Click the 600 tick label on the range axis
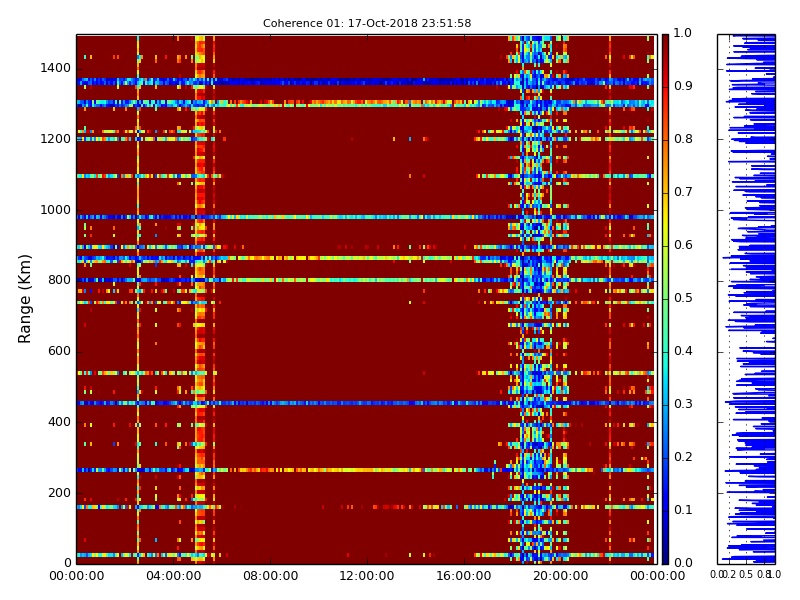Image resolution: width=800 pixels, height=600 pixels. [59, 352]
